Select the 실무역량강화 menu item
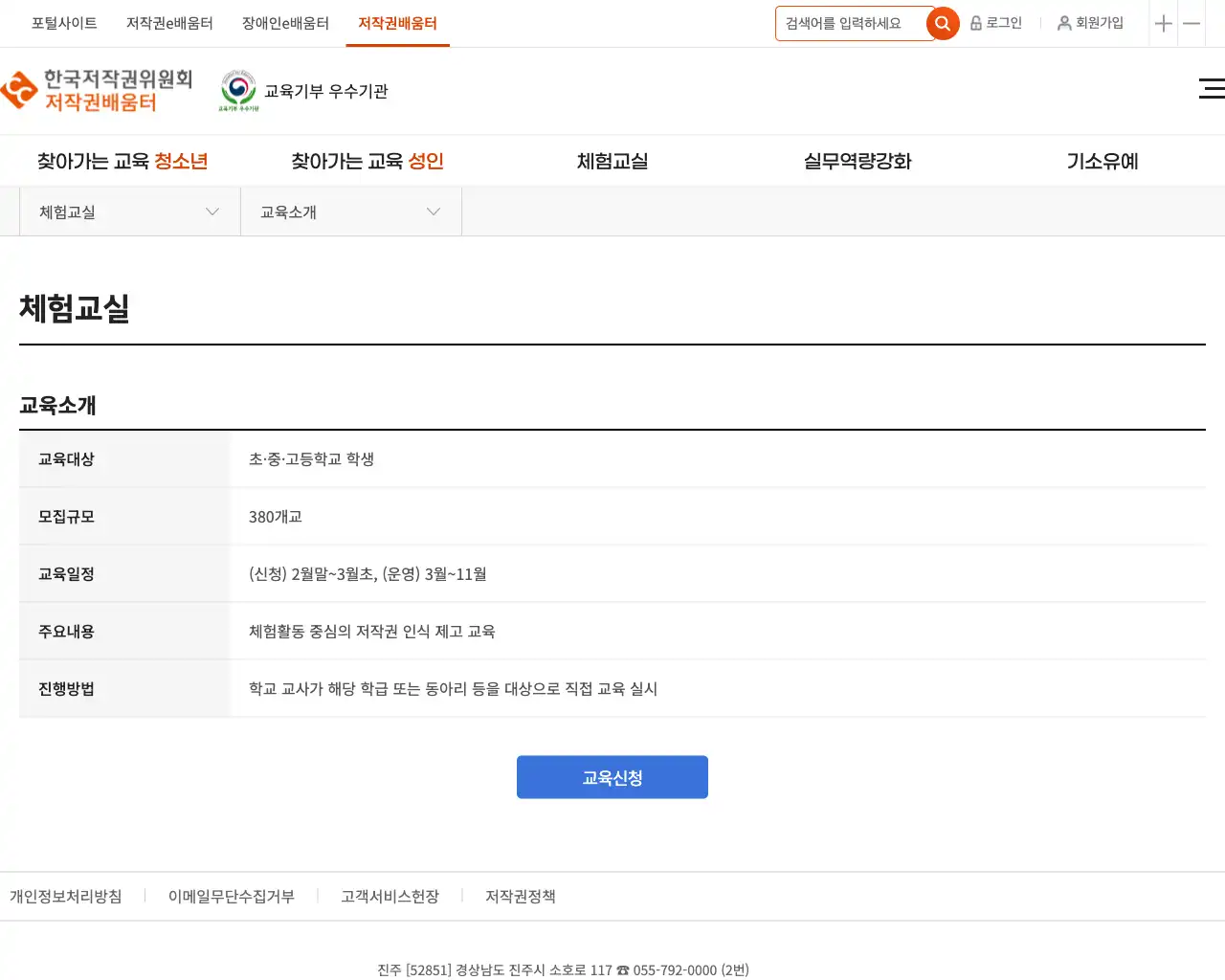 [857, 162]
